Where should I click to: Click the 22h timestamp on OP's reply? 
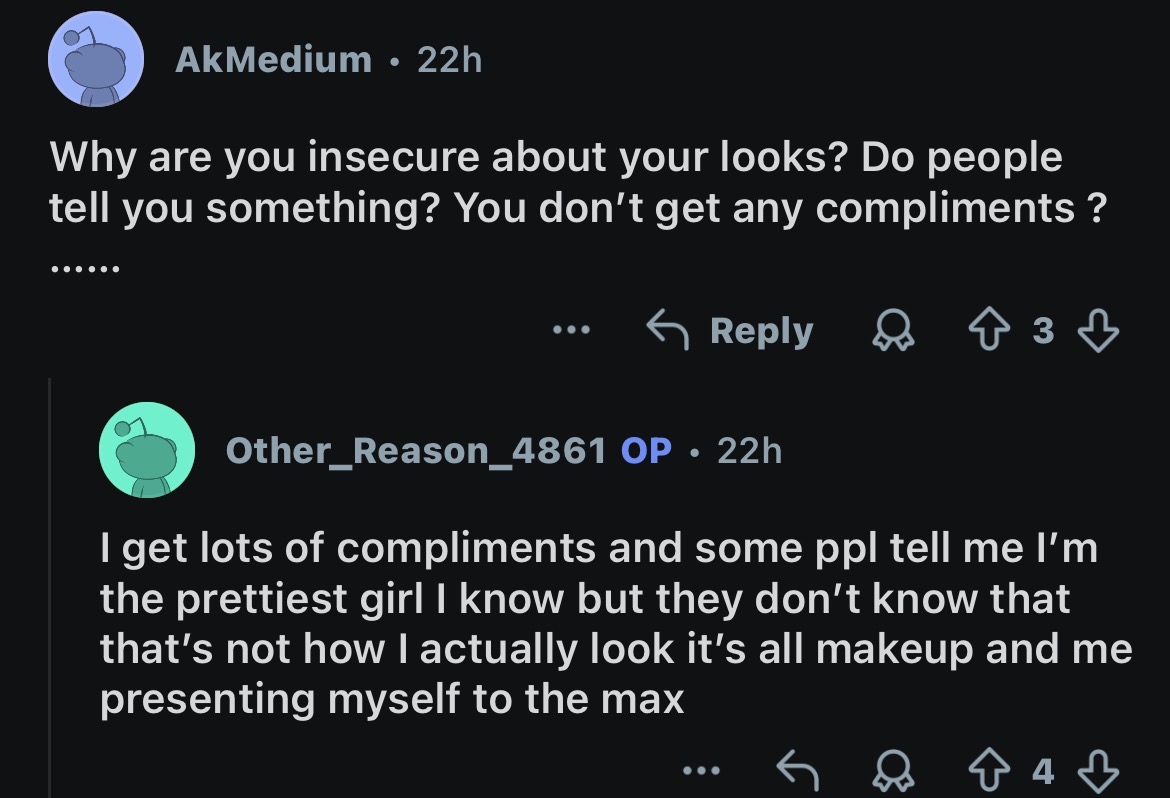click(x=749, y=450)
